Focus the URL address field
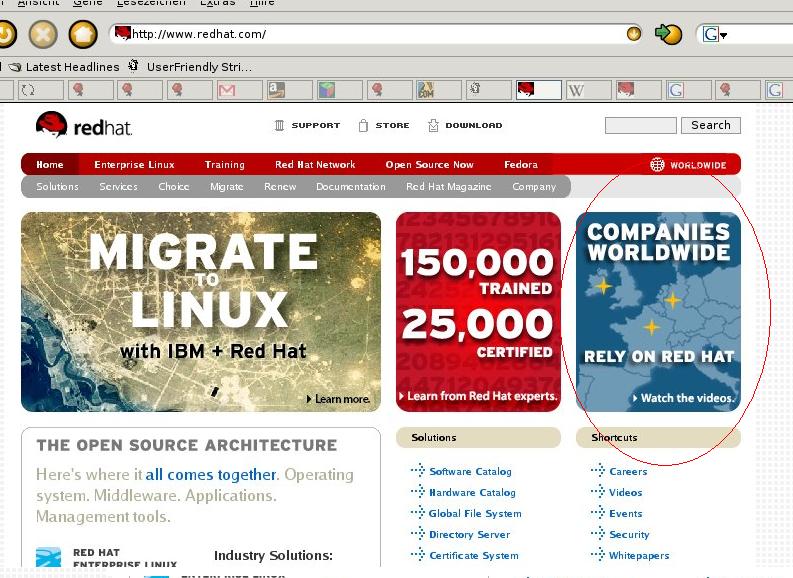 [376, 34]
